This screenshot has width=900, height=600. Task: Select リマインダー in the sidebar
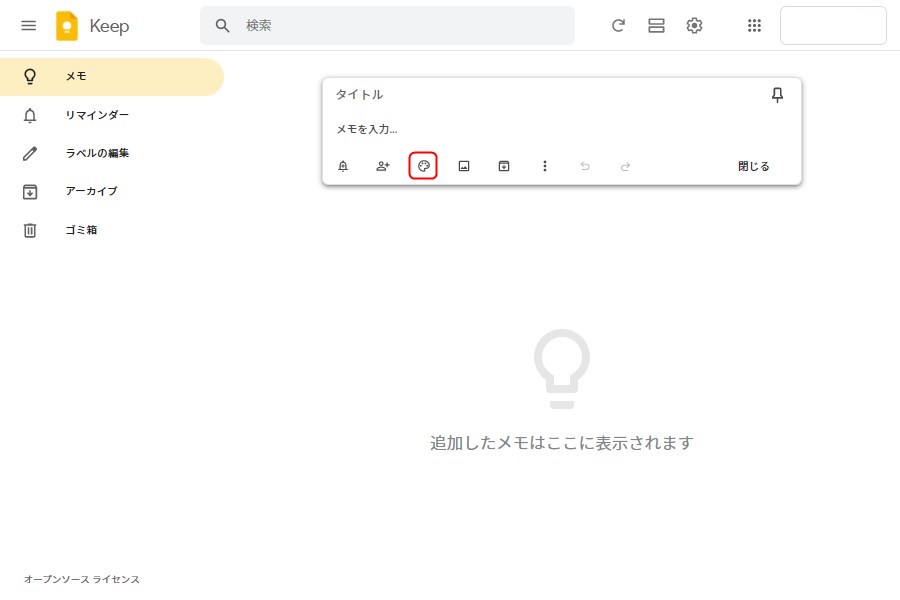click(97, 115)
